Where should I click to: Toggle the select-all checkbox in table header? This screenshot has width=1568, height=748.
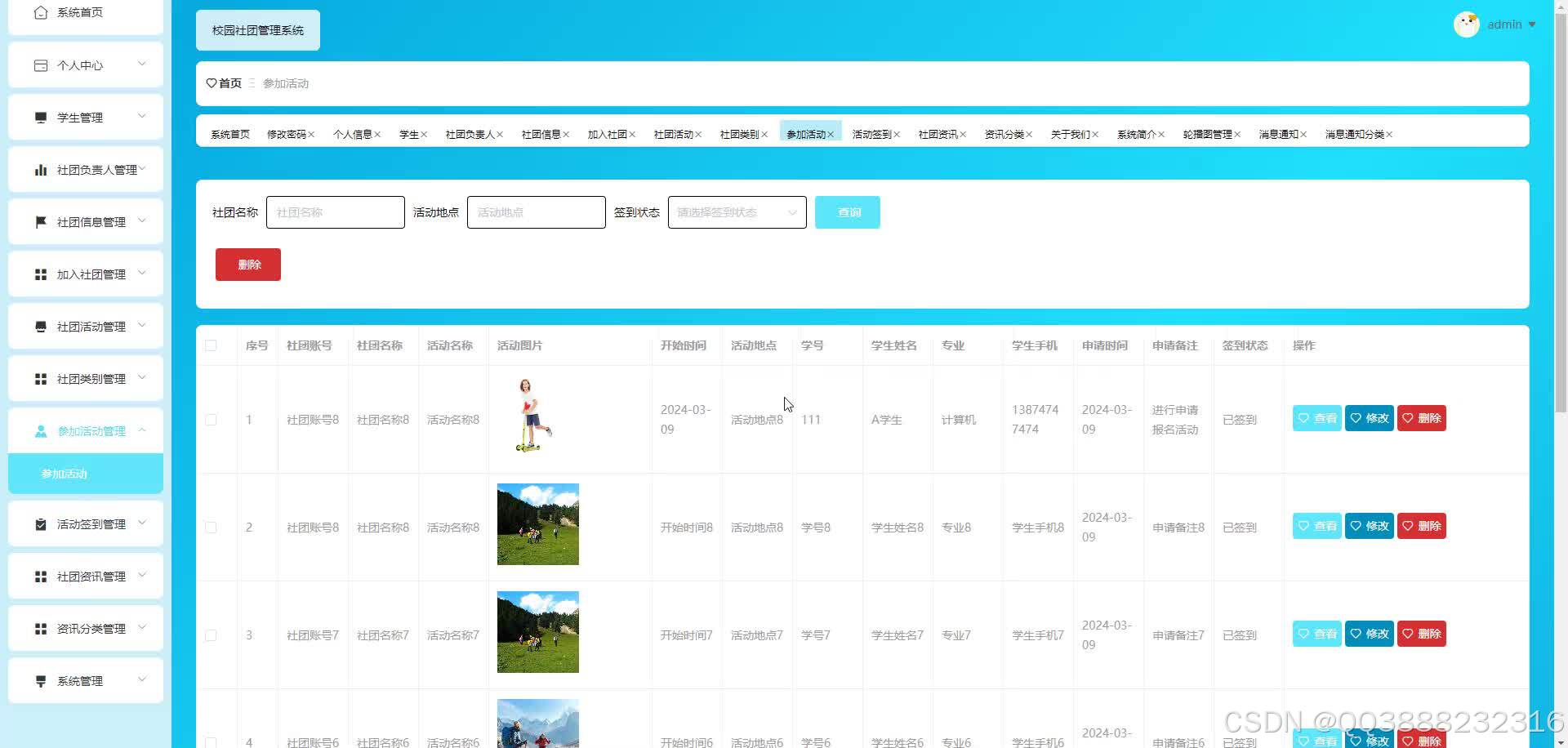(211, 345)
